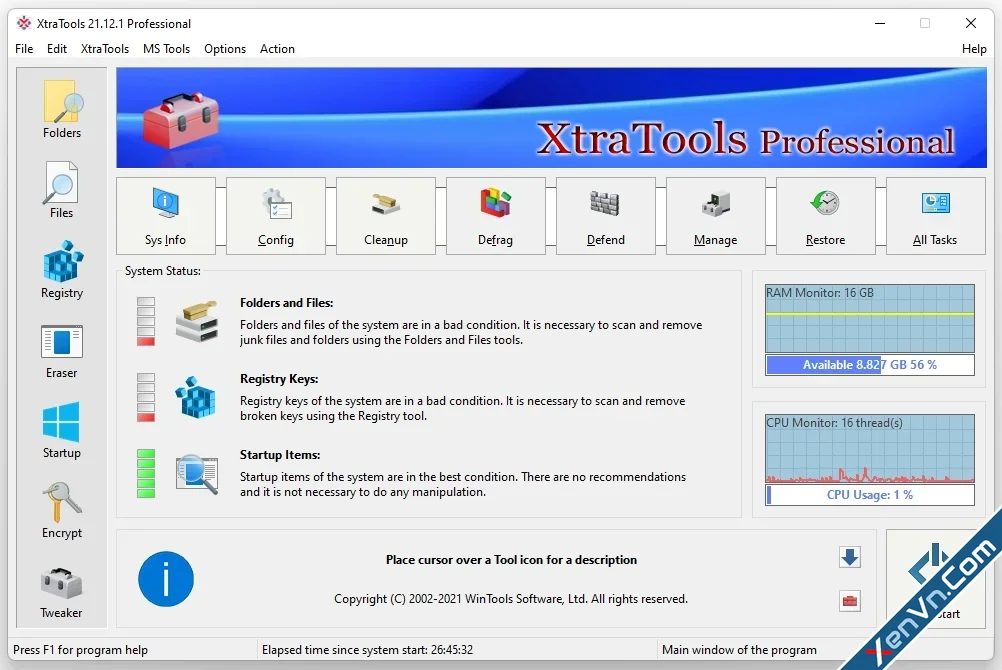Click the Folders and Files heading
Screen dimensions: 1002x670
click(286, 303)
